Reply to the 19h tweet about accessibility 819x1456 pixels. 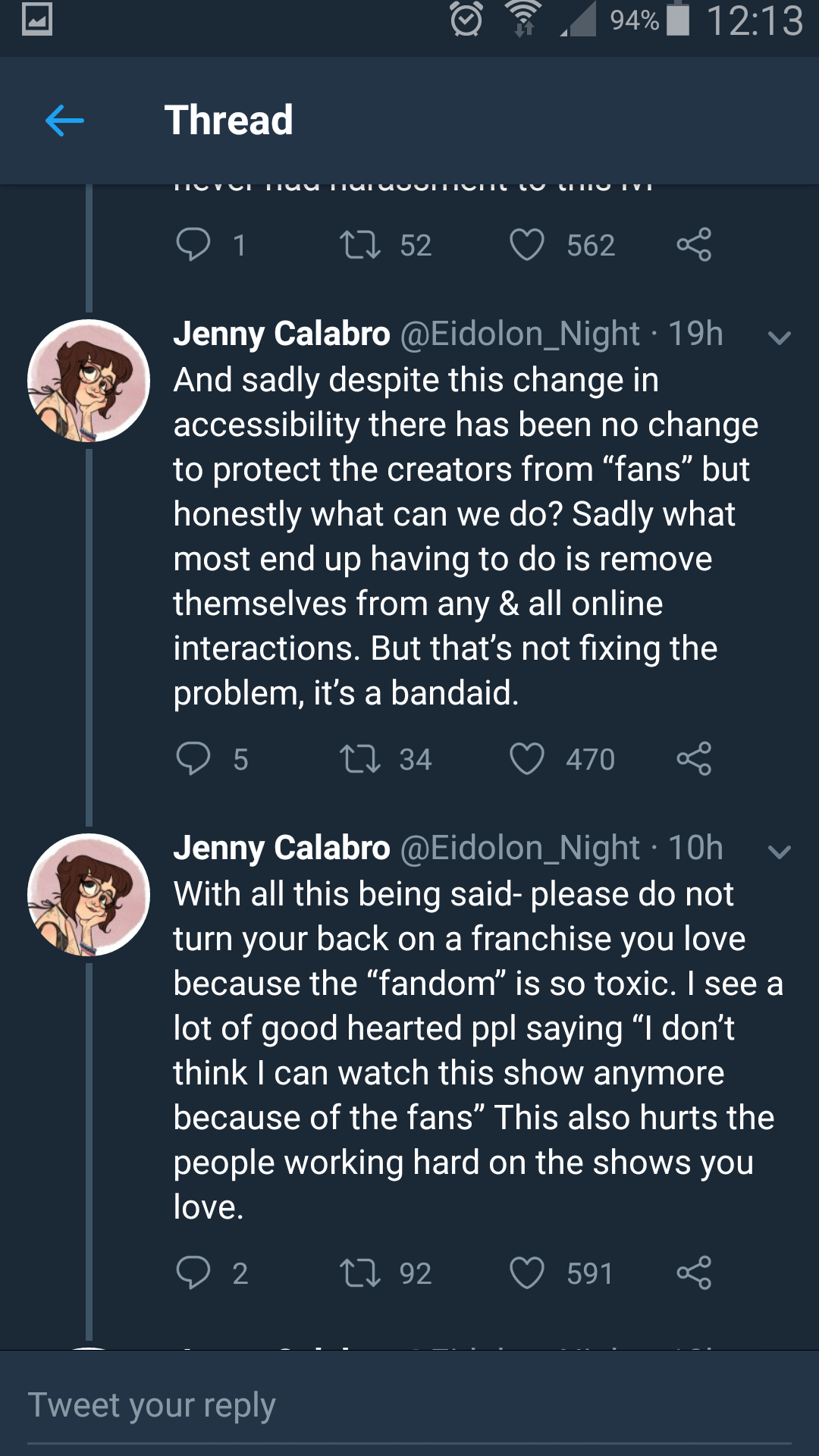click(193, 758)
